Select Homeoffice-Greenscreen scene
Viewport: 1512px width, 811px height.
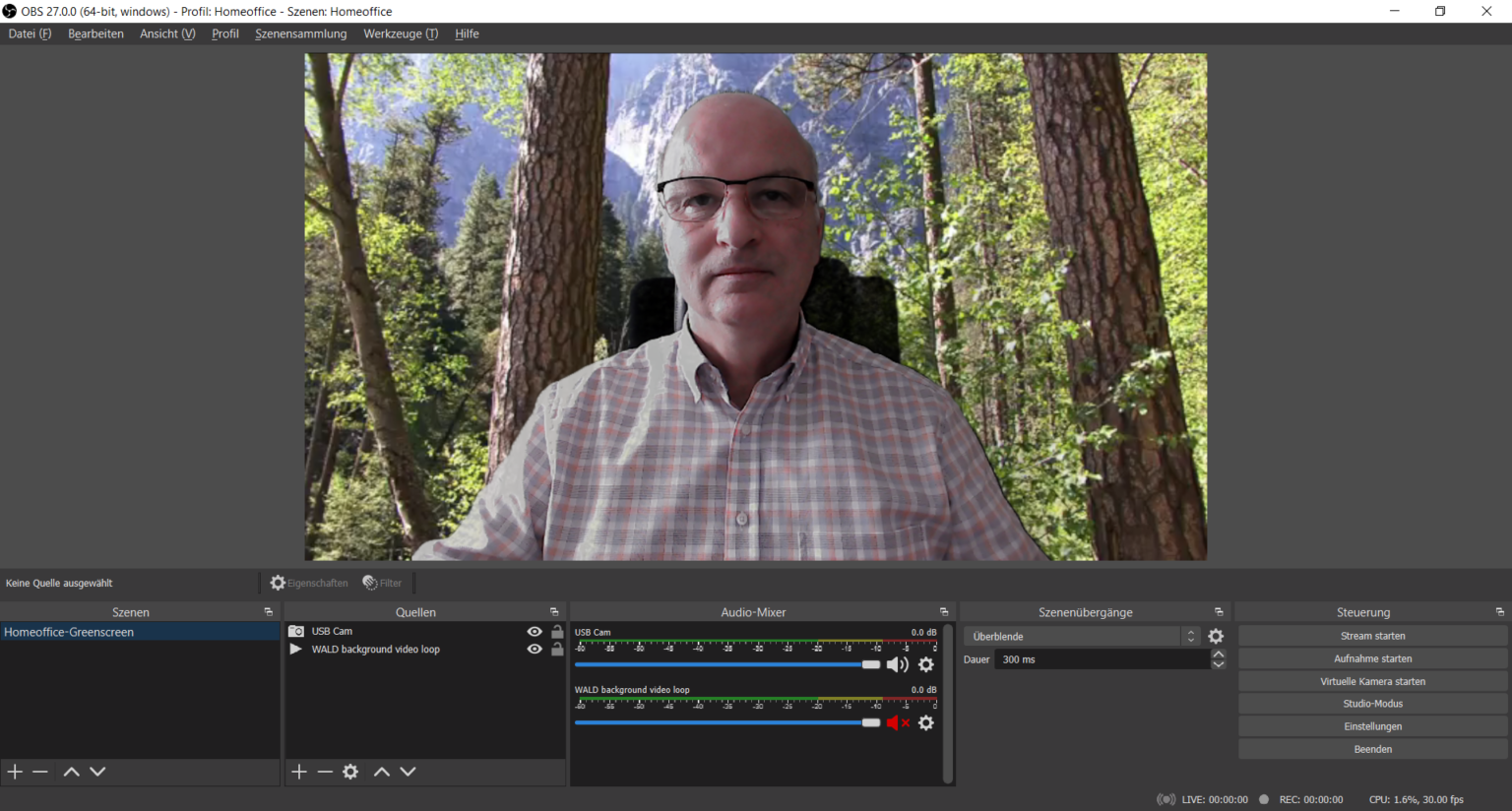click(x=69, y=632)
